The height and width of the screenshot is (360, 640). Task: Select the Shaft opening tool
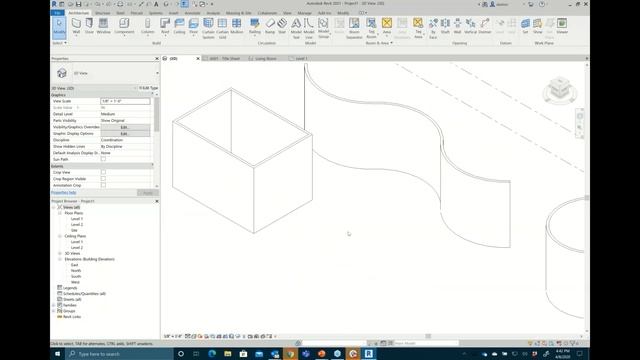445,26
